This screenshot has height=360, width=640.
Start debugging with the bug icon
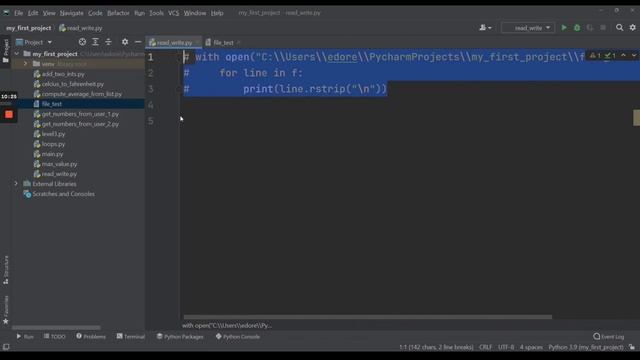click(x=577, y=28)
